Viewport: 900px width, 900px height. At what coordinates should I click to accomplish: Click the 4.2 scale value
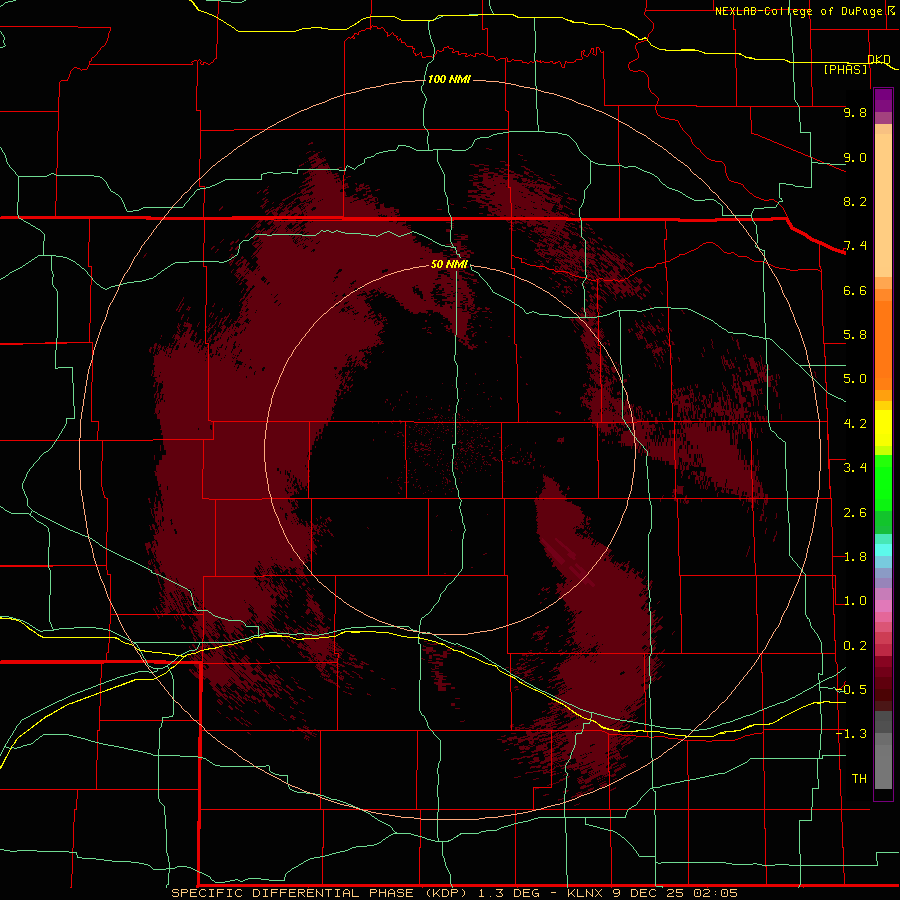855,424
